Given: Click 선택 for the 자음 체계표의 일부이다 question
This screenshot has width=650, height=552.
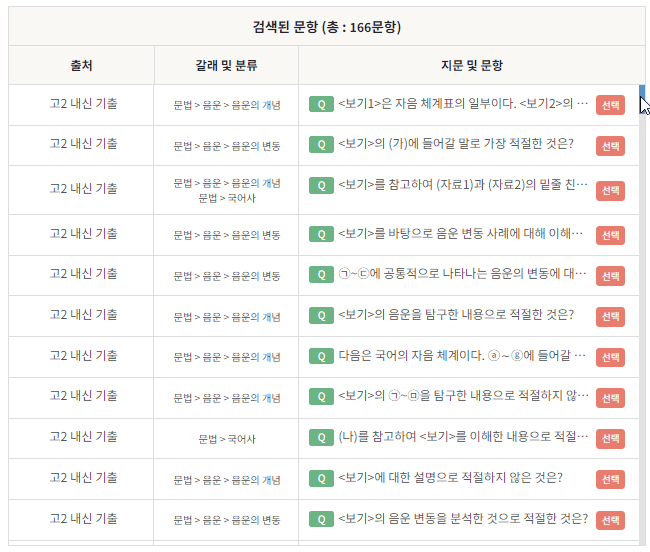Looking at the screenshot, I should (x=610, y=105).
